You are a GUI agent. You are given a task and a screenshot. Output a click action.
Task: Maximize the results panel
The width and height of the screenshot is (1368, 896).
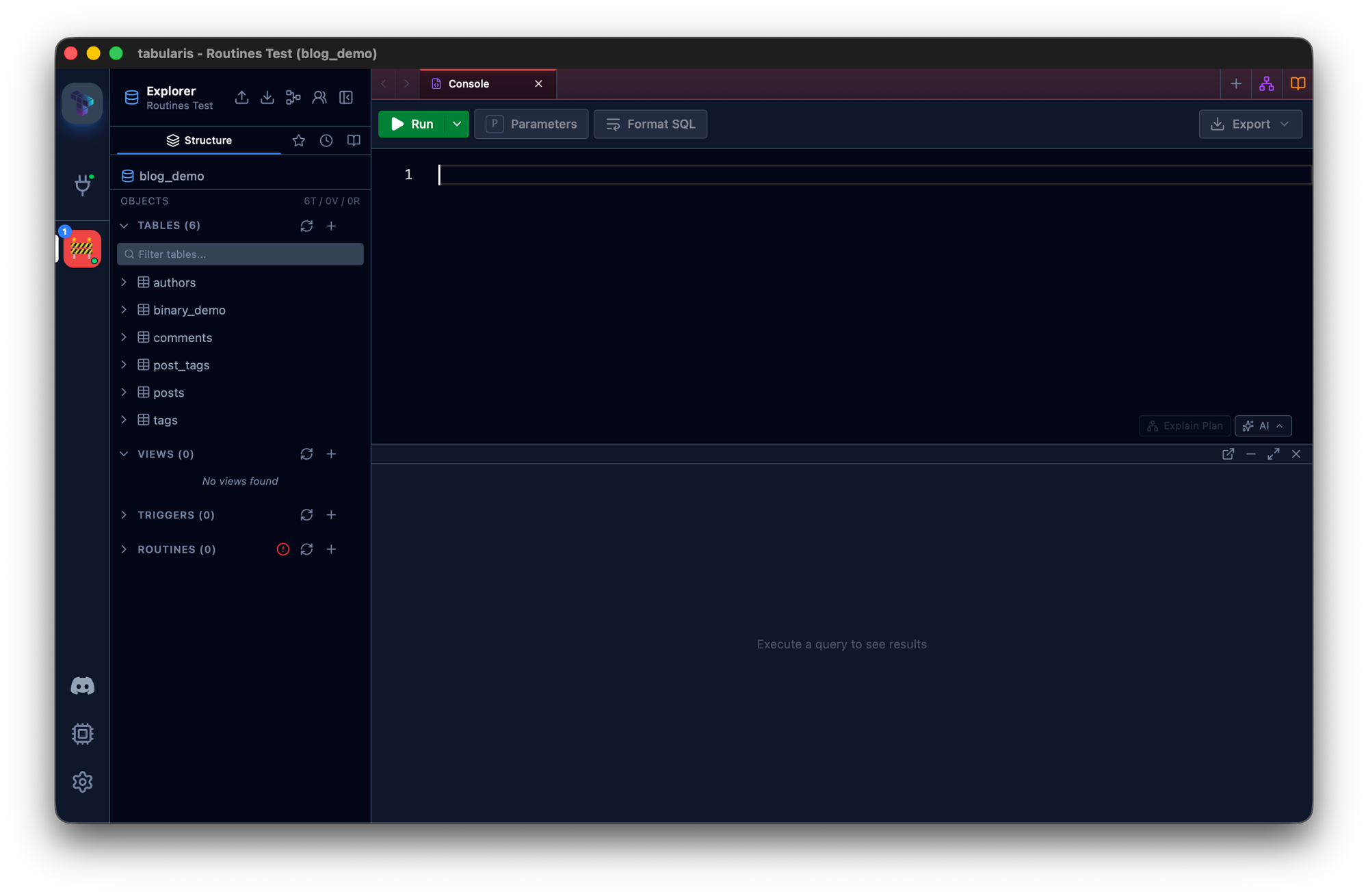pos(1274,454)
